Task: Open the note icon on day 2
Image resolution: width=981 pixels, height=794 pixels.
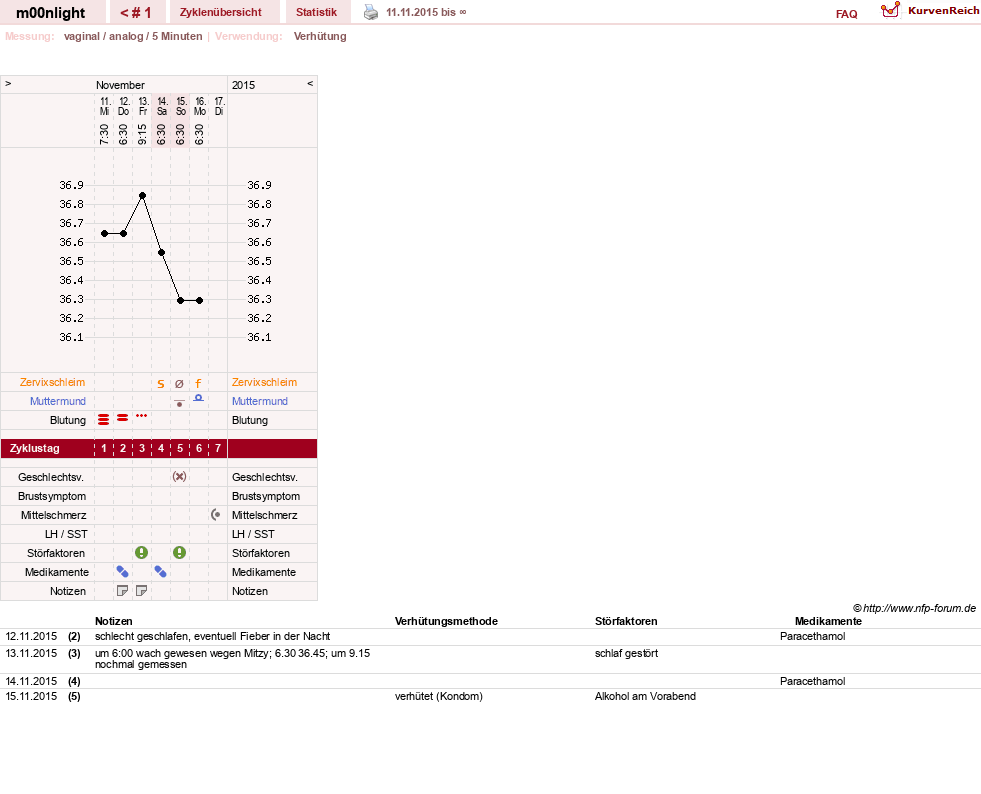Action: click(123, 591)
